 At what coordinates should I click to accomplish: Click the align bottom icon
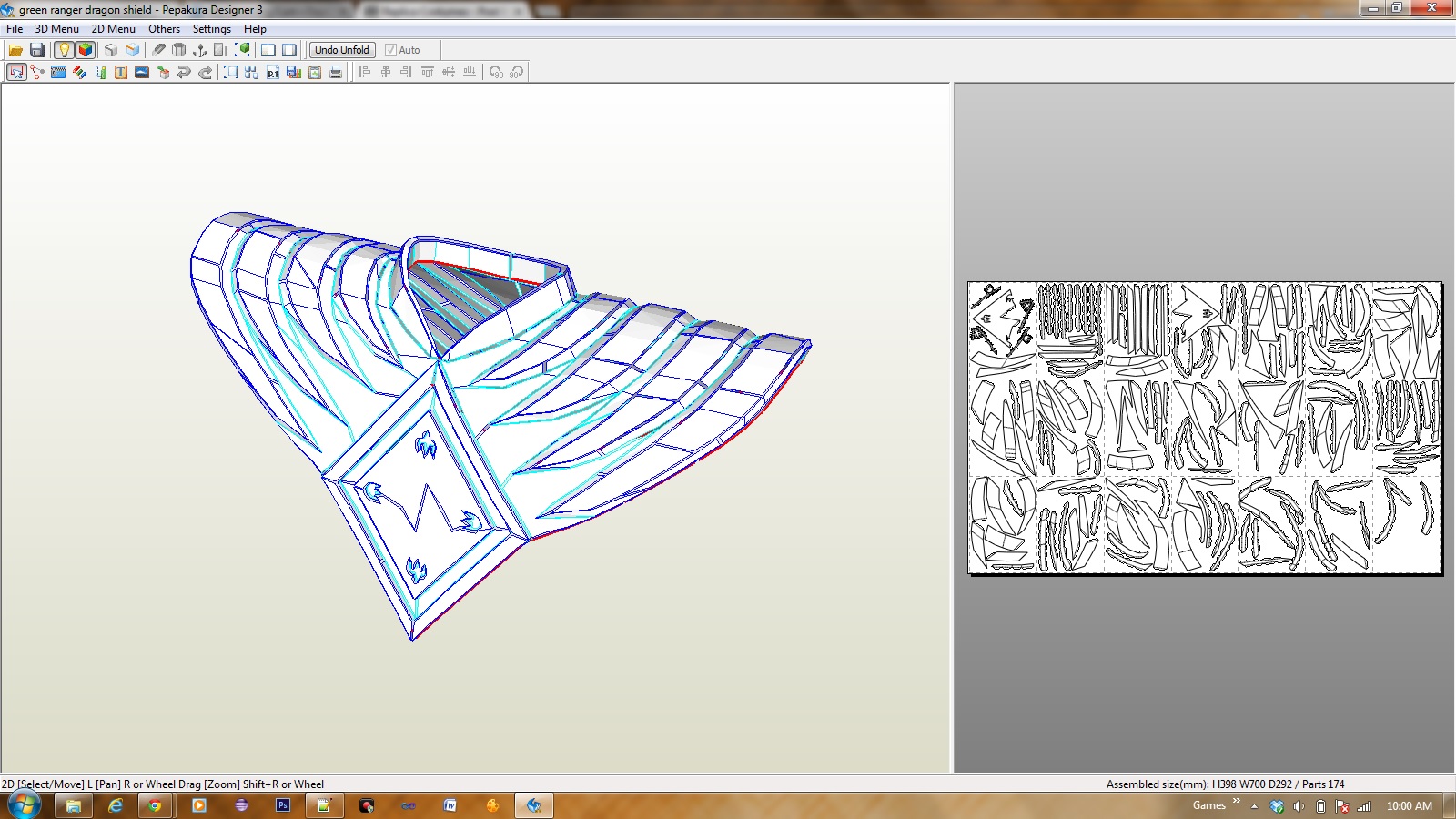(470, 72)
